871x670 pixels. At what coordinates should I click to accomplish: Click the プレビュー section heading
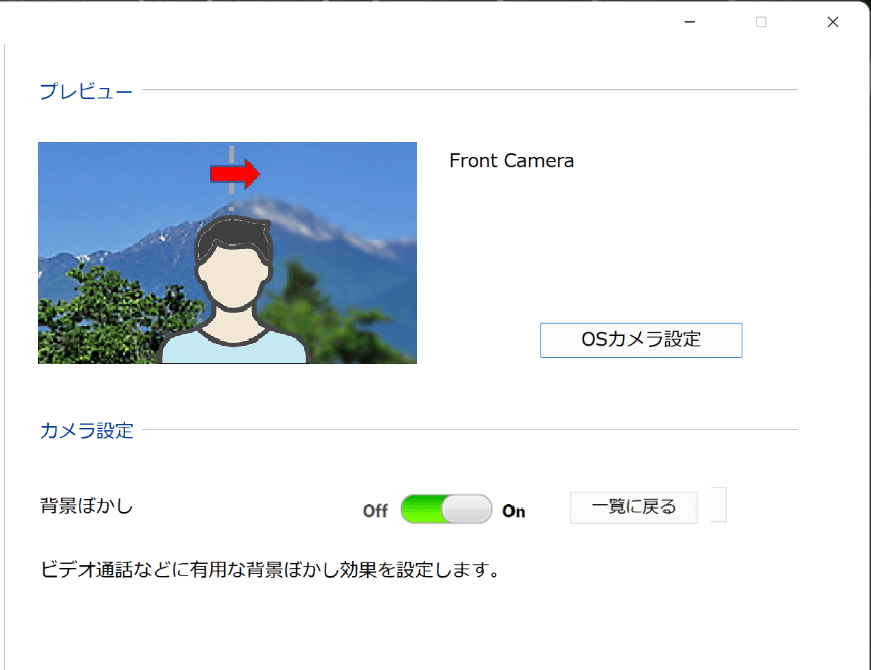tap(86, 91)
